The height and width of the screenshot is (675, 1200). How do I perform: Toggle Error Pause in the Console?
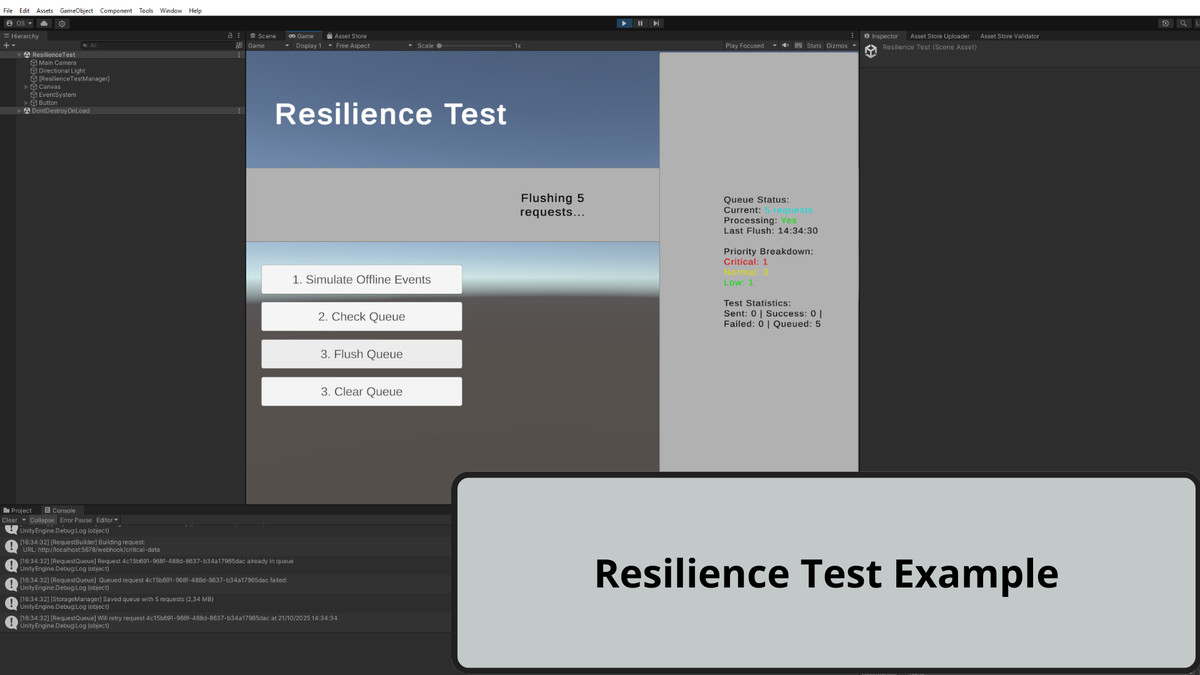pos(75,520)
